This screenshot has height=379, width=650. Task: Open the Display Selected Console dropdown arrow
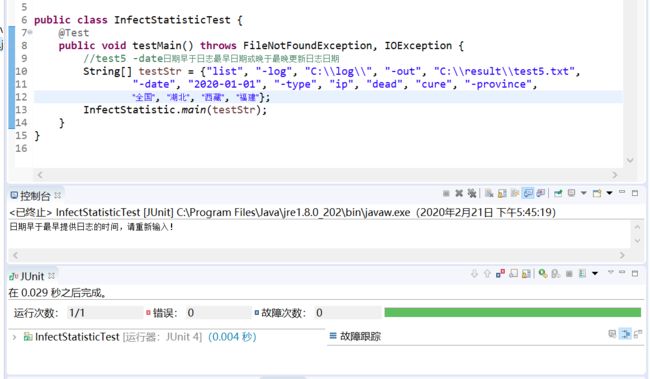[584, 193]
